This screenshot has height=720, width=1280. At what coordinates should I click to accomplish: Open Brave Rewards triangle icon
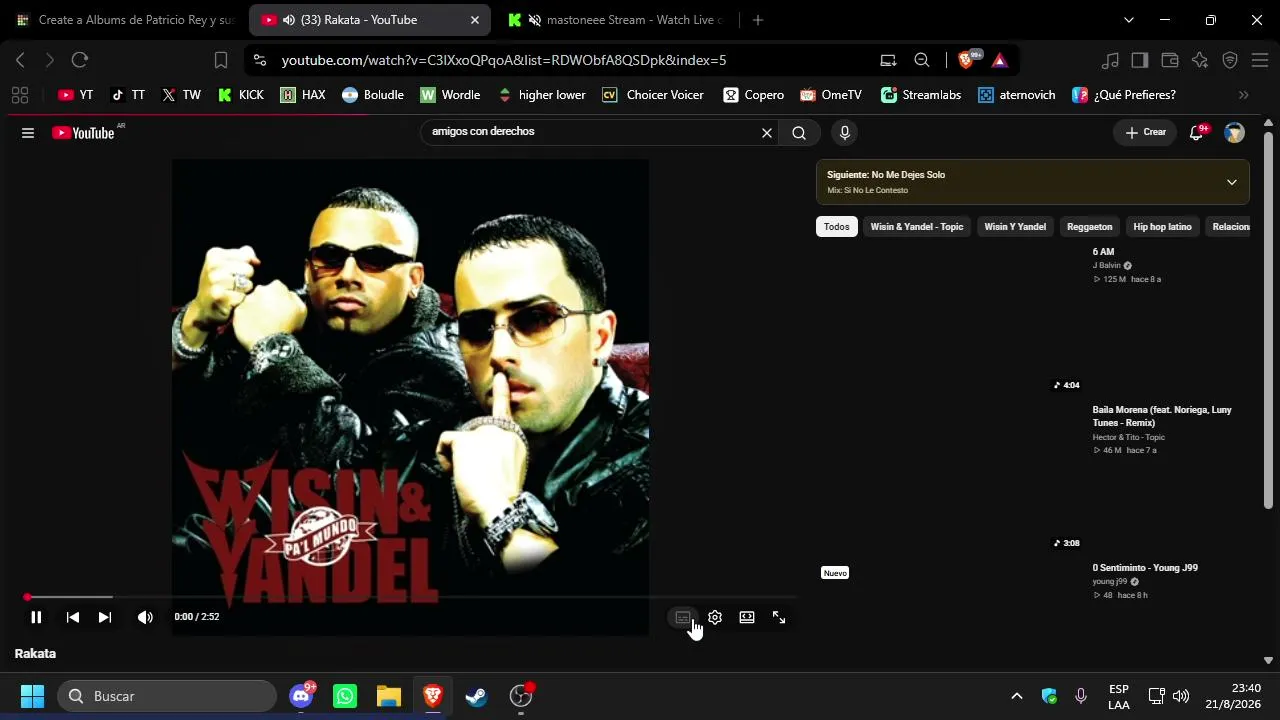pyautogui.click(x=999, y=60)
